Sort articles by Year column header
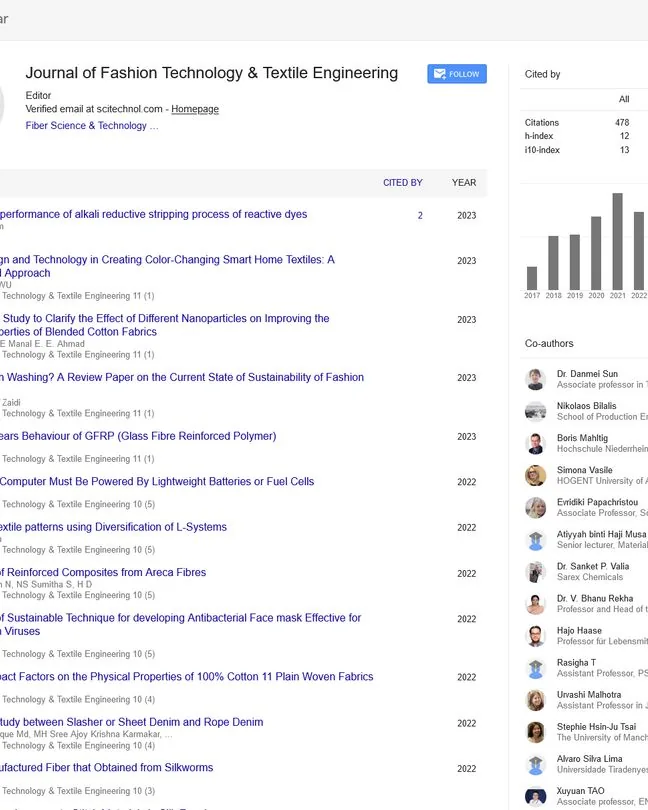Image resolution: width=648 pixels, height=810 pixels. pyautogui.click(x=464, y=183)
